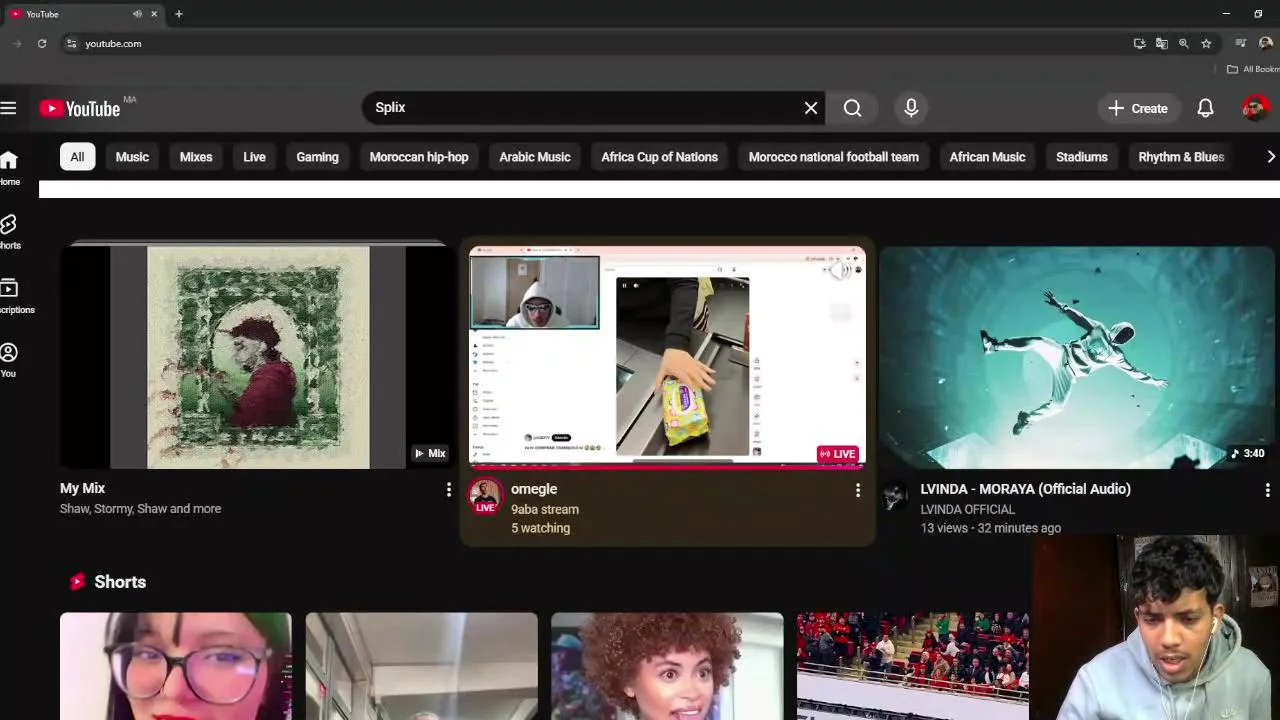Select the Rhythm & Blues chip
The width and height of the screenshot is (1280, 720).
point(1181,157)
